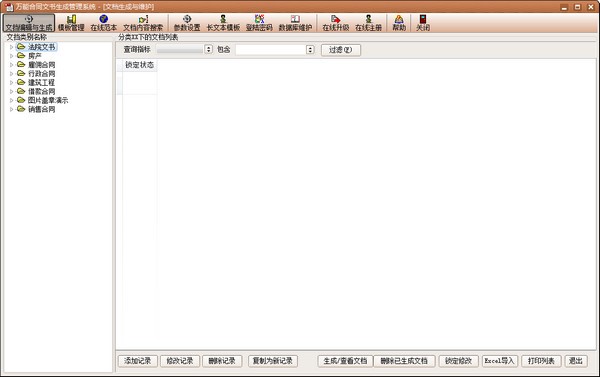Select 图片盖章演示 category in tree
The height and width of the screenshot is (377, 600).
(48, 100)
